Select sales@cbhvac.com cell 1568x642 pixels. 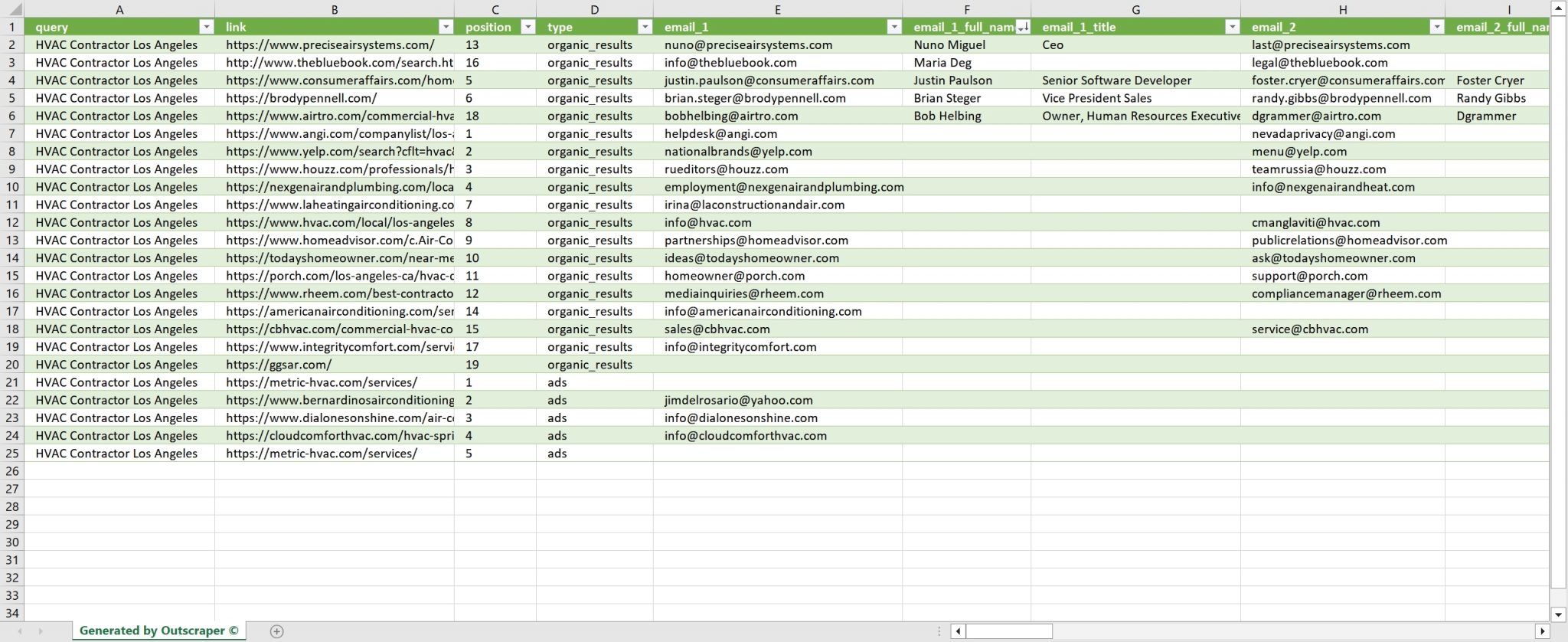(778, 329)
